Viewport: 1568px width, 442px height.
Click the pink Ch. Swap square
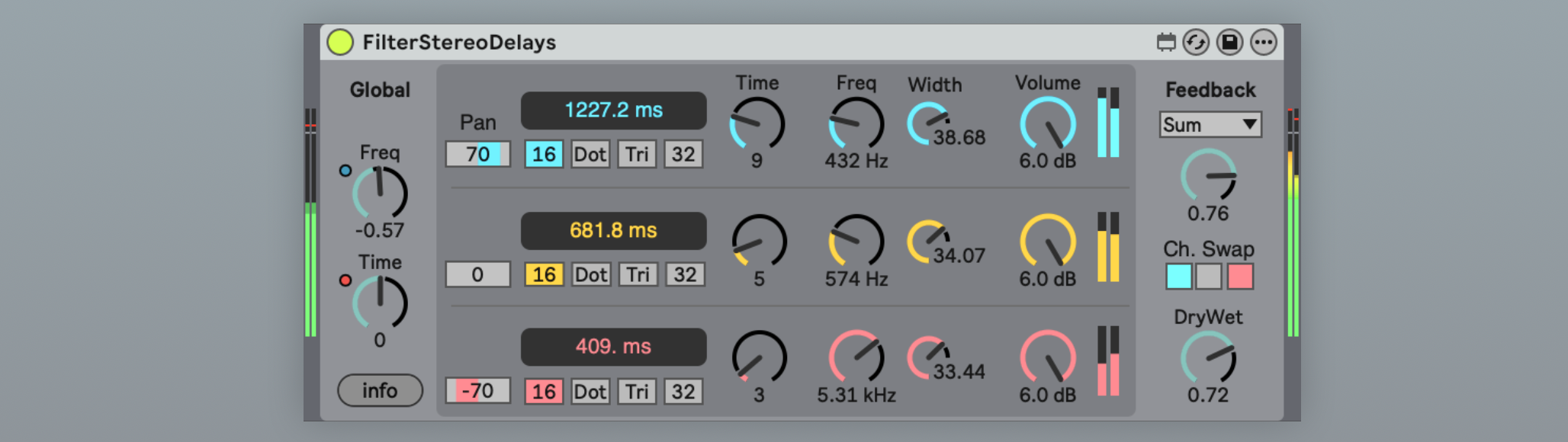click(1240, 277)
